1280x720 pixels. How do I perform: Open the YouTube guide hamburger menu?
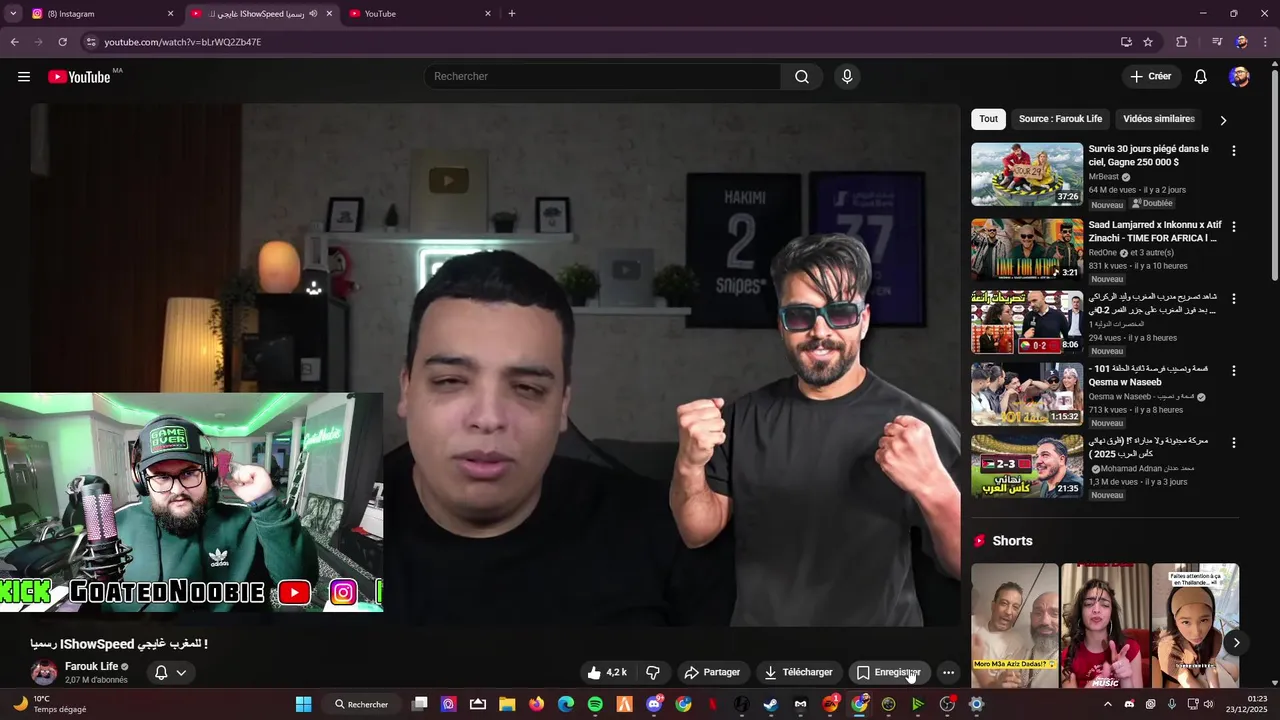coord(24,77)
